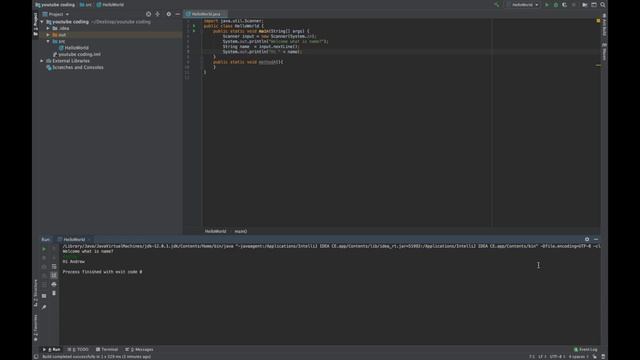This screenshot has width=640, height=360.
Task: Click youtube coding in the navigation bar
Action: point(56,5)
